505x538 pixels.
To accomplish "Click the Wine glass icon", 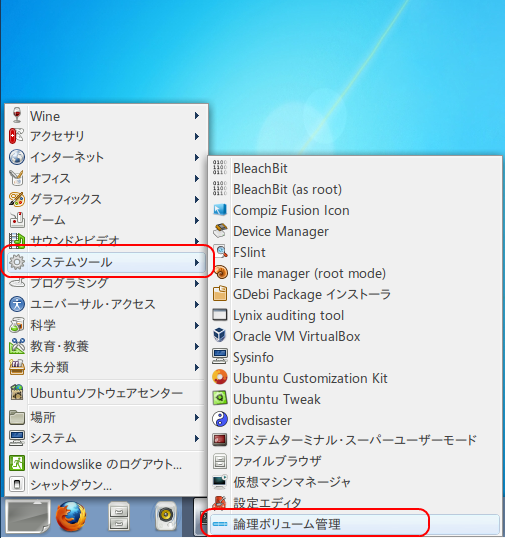I will [17, 115].
